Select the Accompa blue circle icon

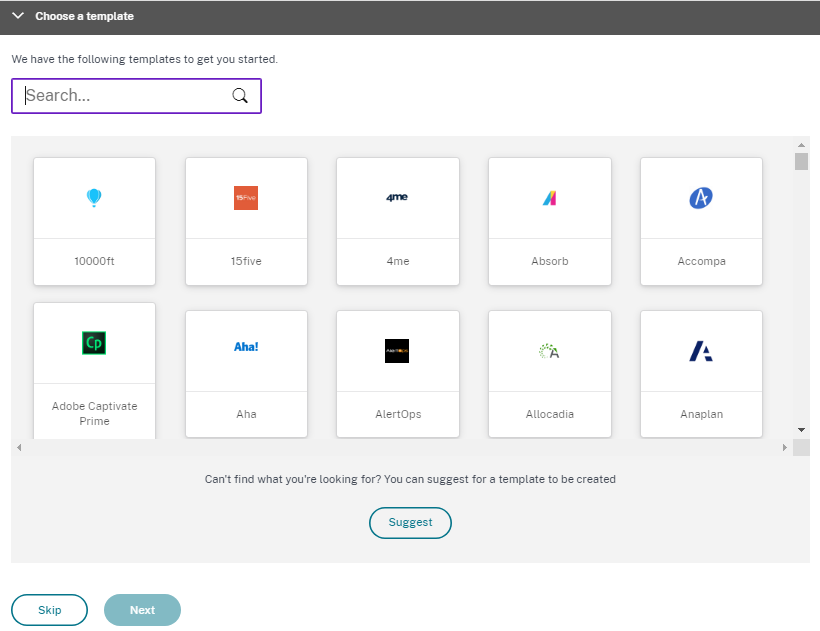701,198
